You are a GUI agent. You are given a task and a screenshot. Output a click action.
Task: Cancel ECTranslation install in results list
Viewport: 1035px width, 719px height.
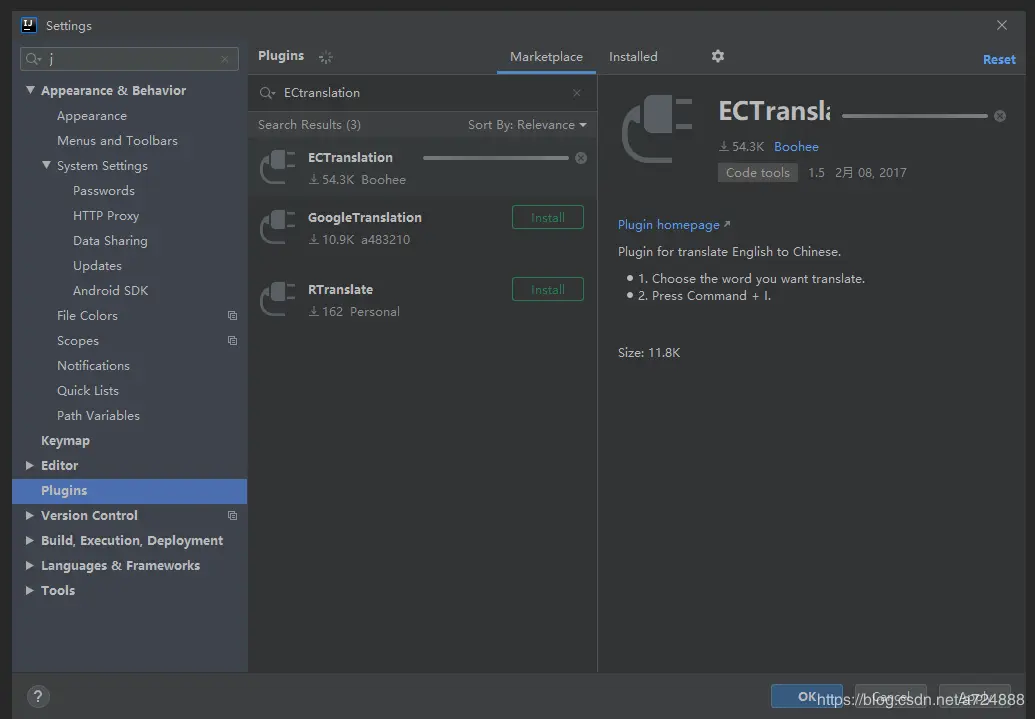click(x=581, y=158)
